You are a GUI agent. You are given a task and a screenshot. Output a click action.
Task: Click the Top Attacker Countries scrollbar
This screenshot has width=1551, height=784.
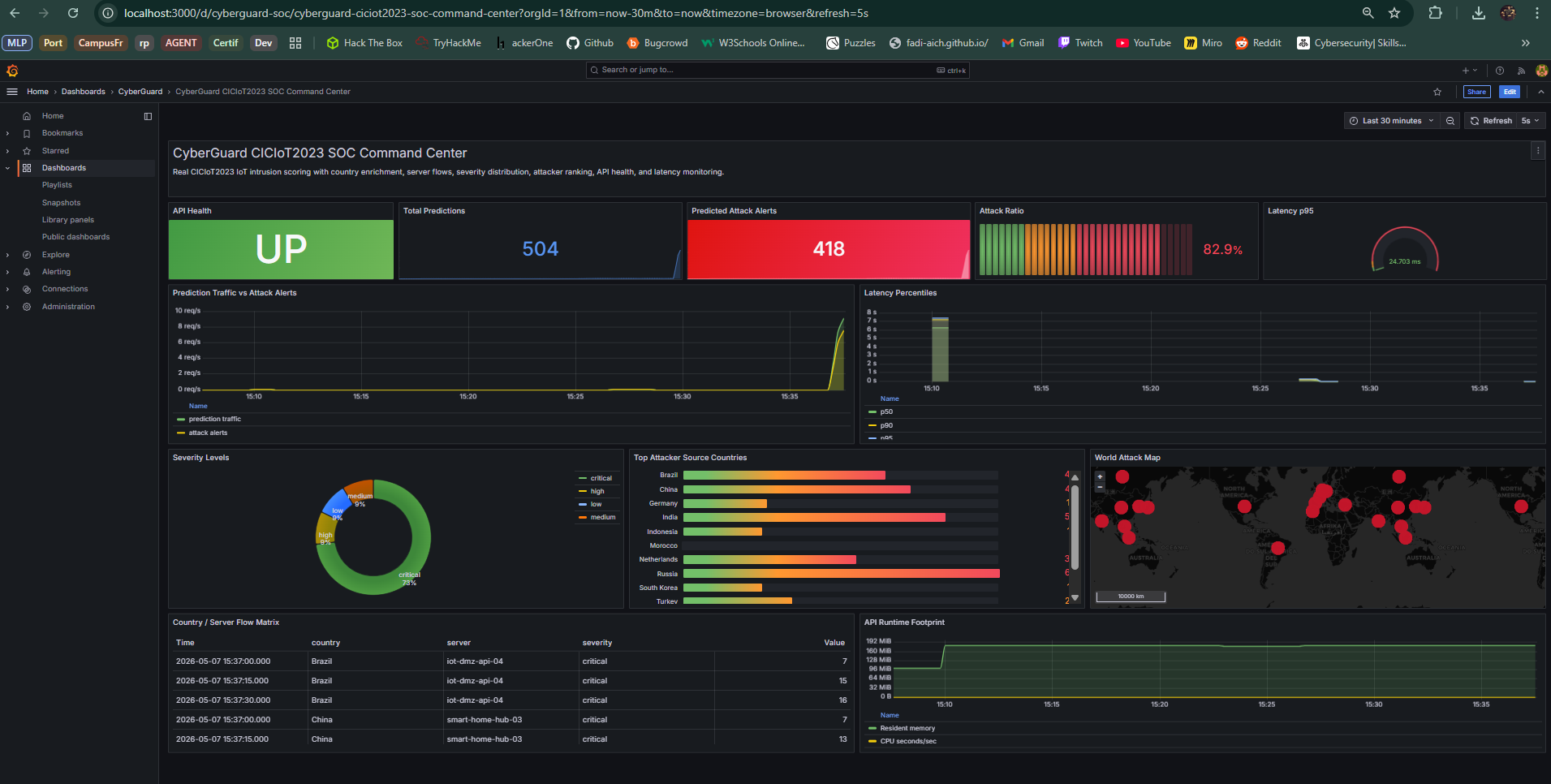(x=1075, y=528)
